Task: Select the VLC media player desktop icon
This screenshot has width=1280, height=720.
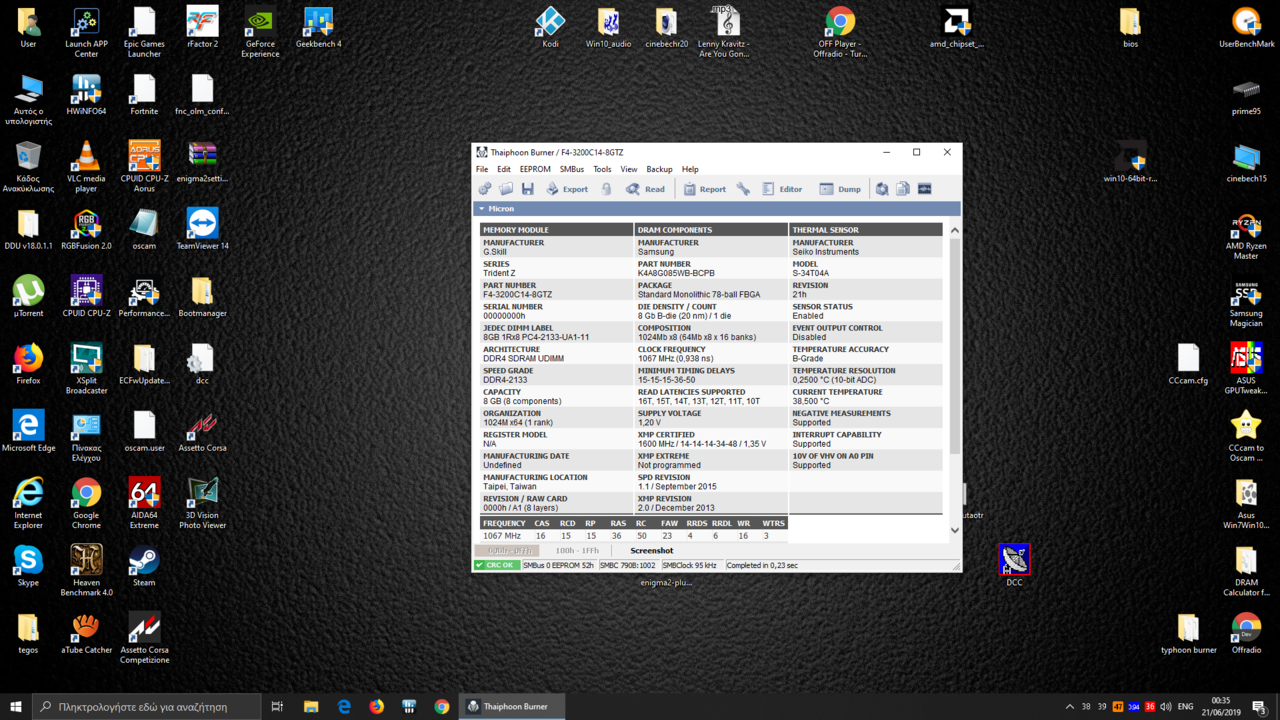Action: click(86, 167)
